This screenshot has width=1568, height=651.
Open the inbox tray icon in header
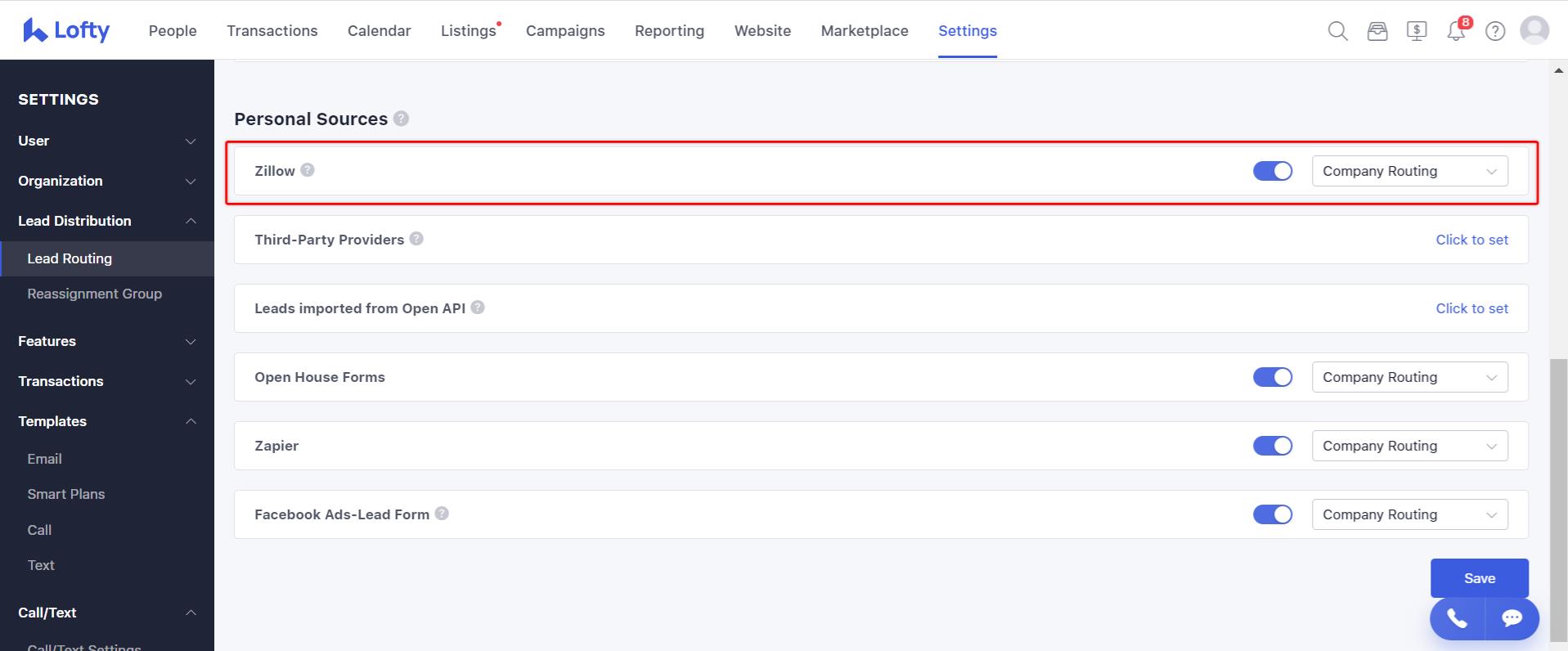tap(1377, 31)
